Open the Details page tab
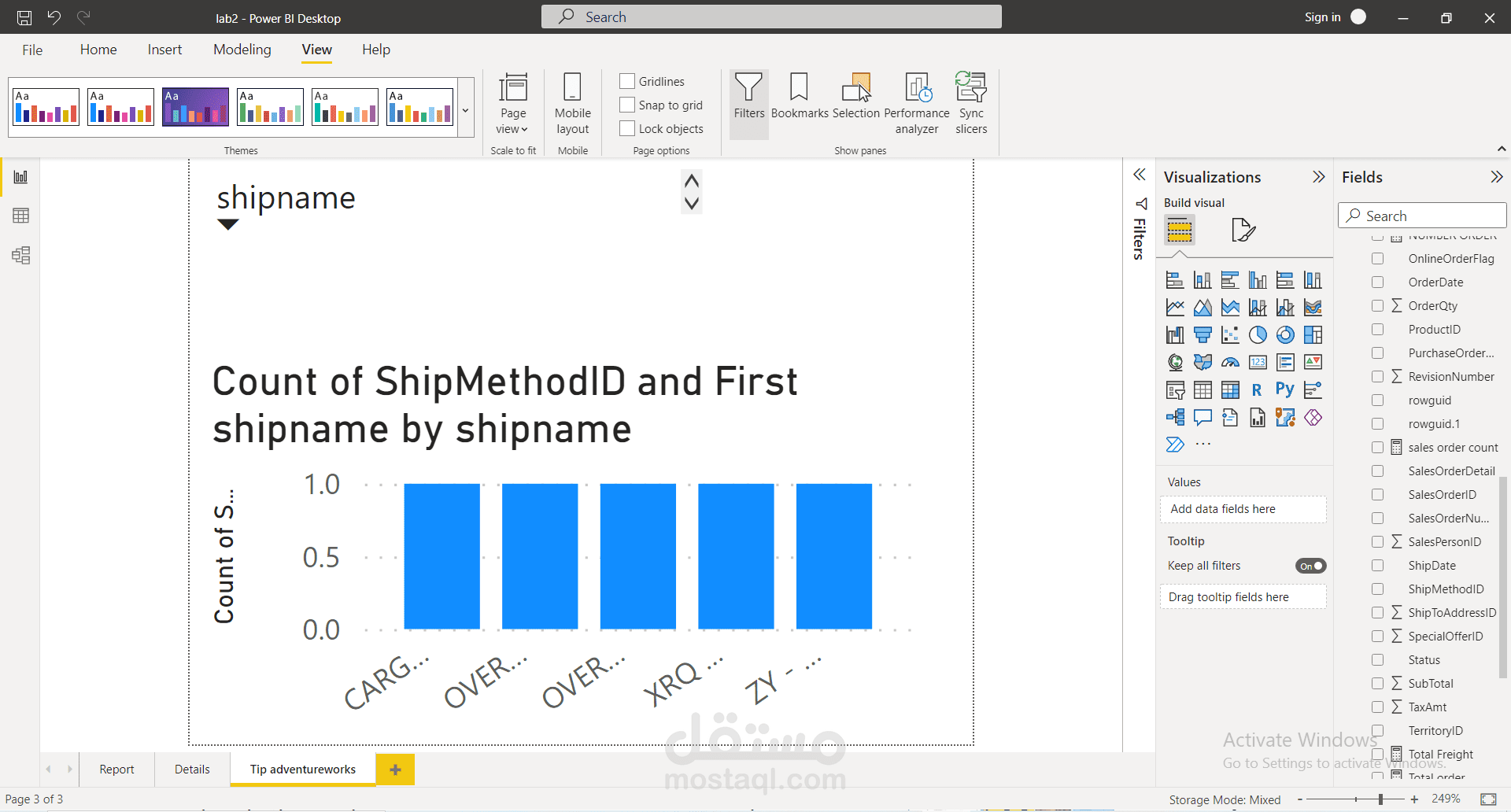The image size is (1511, 812). (191, 769)
